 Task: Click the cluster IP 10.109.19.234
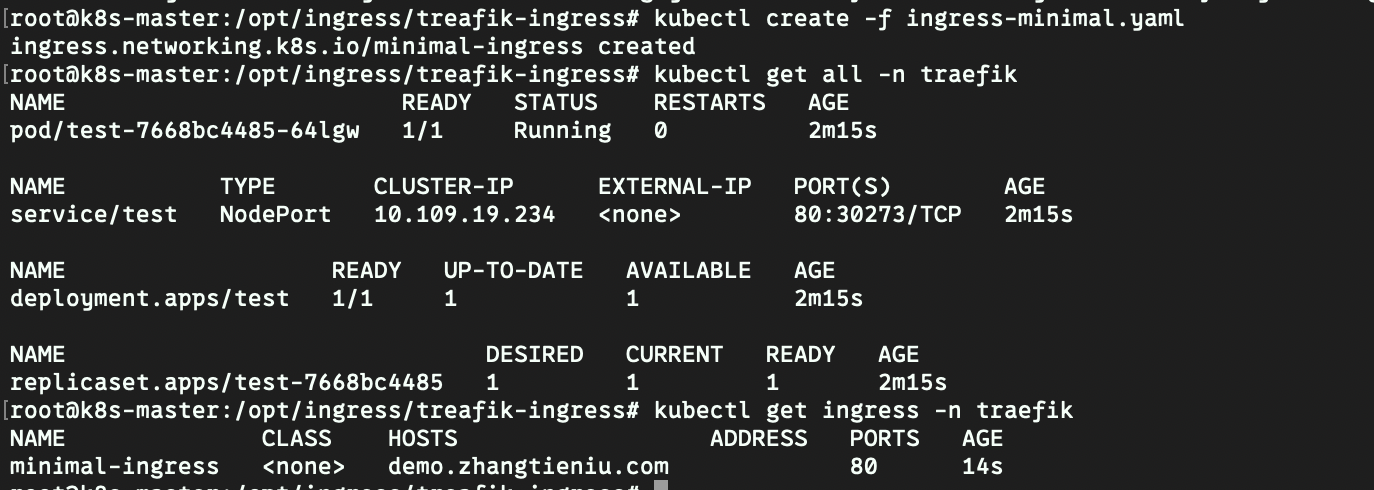click(x=464, y=214)
